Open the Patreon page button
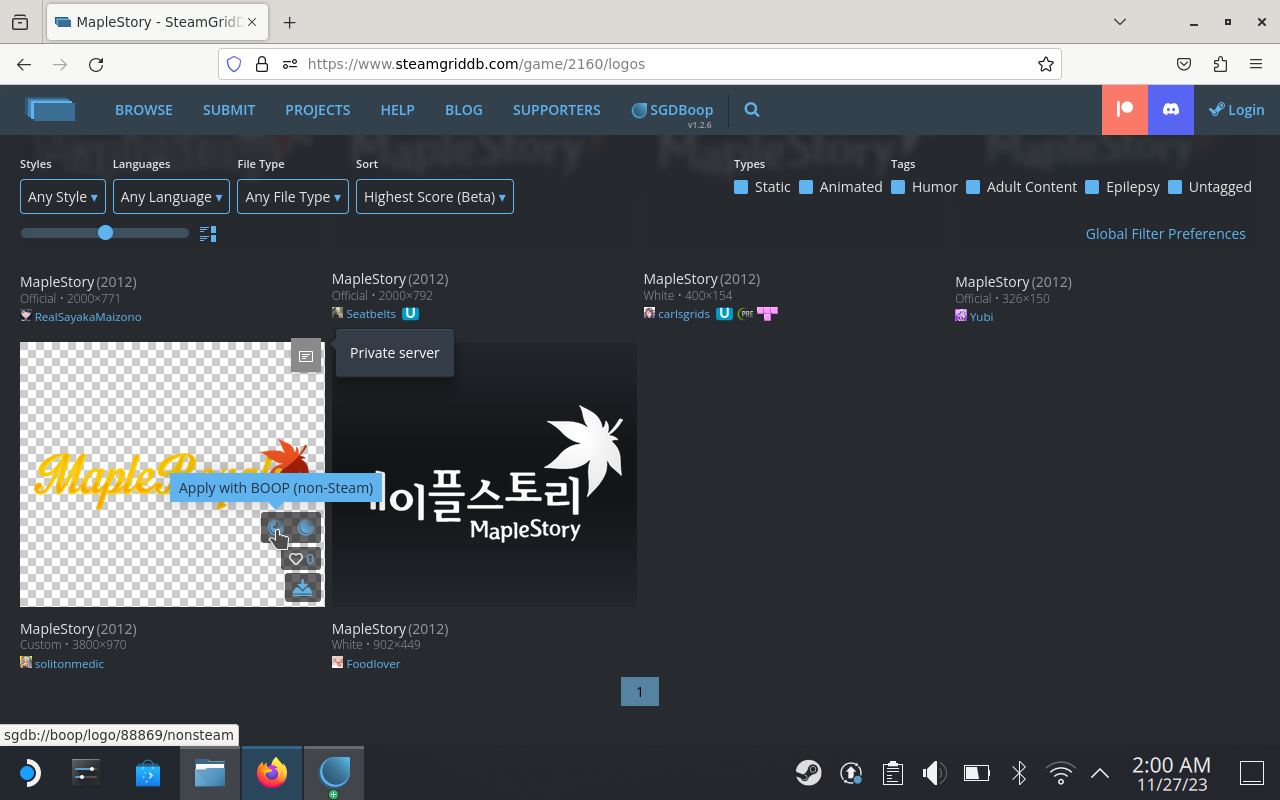Image resolution: width=1280 pixels, height=800 pixels. coord(1125,110)
